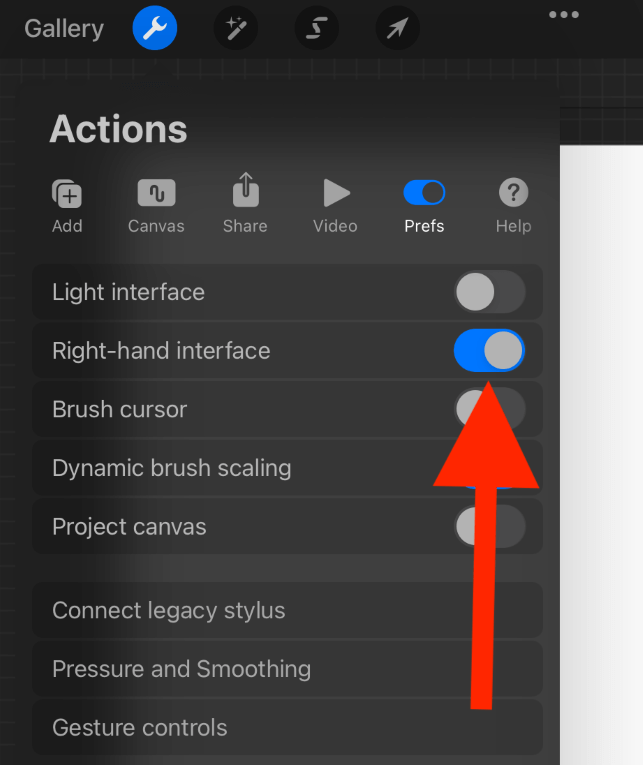Open the Canvas actions icon
Screen dimensions: 643x765
point(156,204)
